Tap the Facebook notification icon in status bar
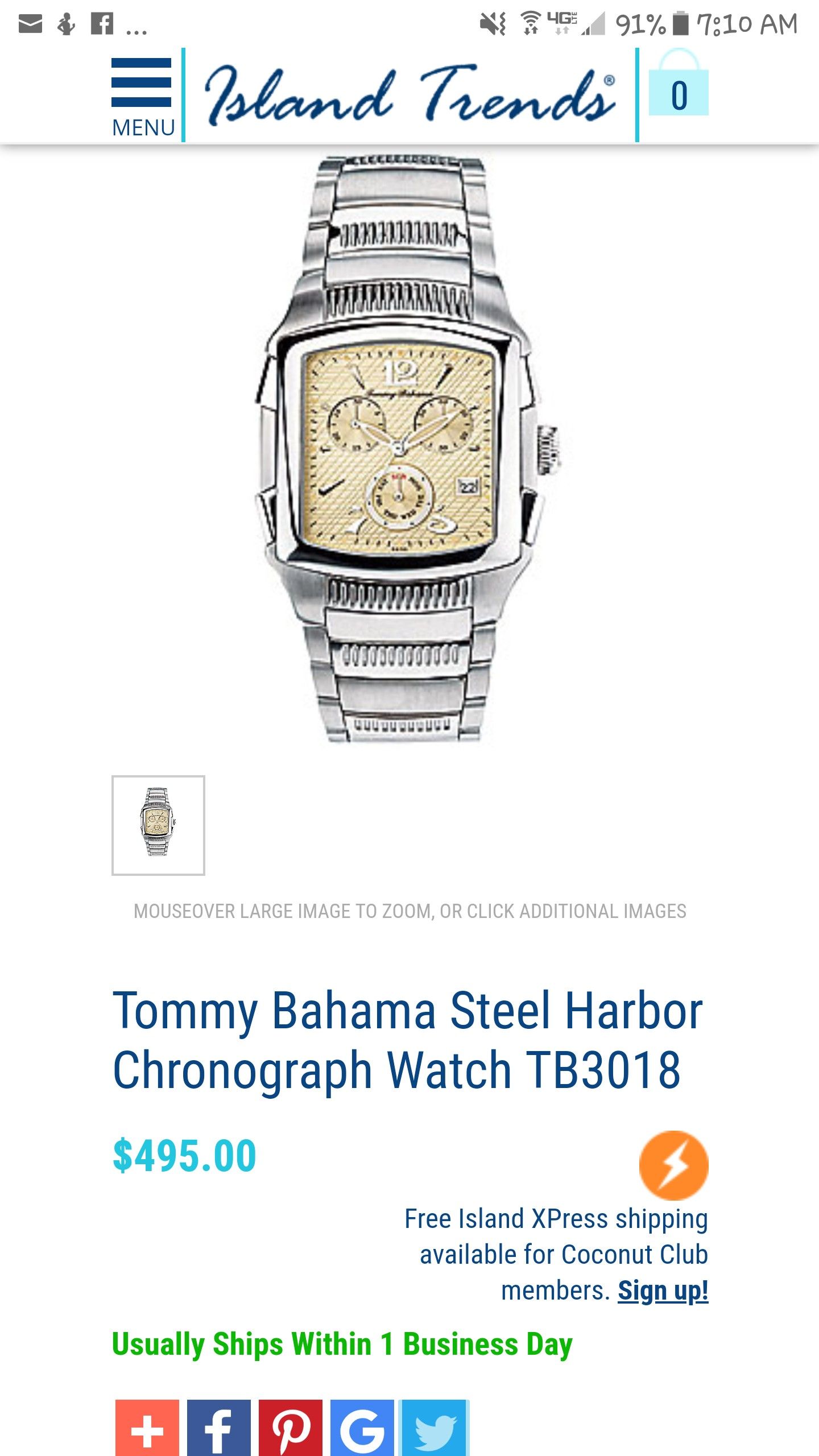The width and height of the screenshot is (819, 1456). tap(102, 24)
